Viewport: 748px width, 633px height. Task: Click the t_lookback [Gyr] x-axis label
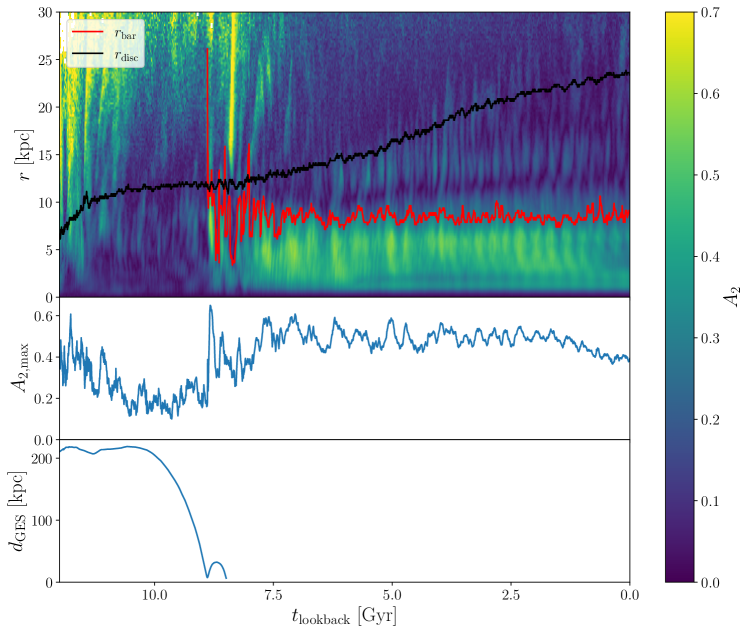(344, 616)
